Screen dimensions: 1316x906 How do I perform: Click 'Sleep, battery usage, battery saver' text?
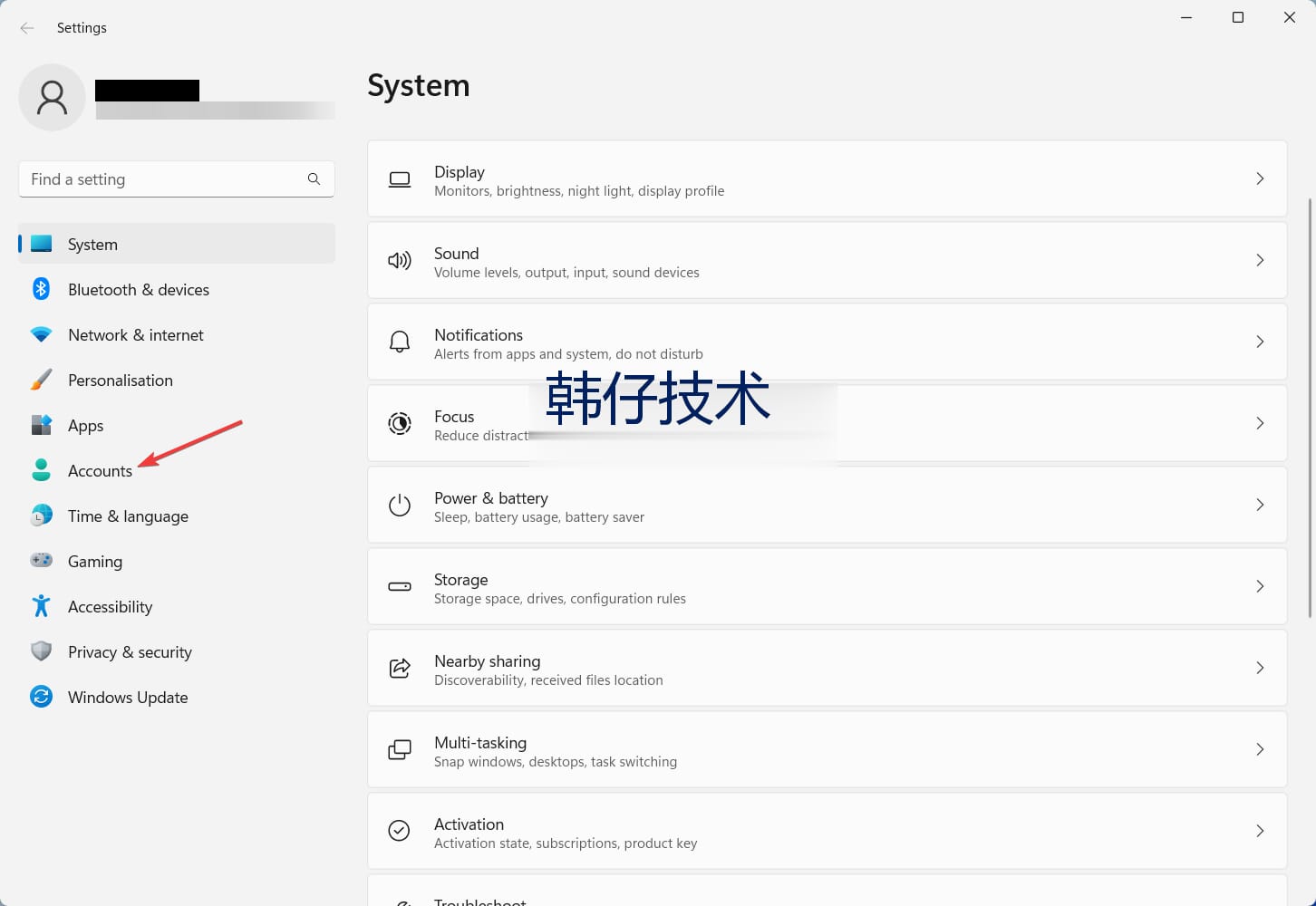point(539,517)
